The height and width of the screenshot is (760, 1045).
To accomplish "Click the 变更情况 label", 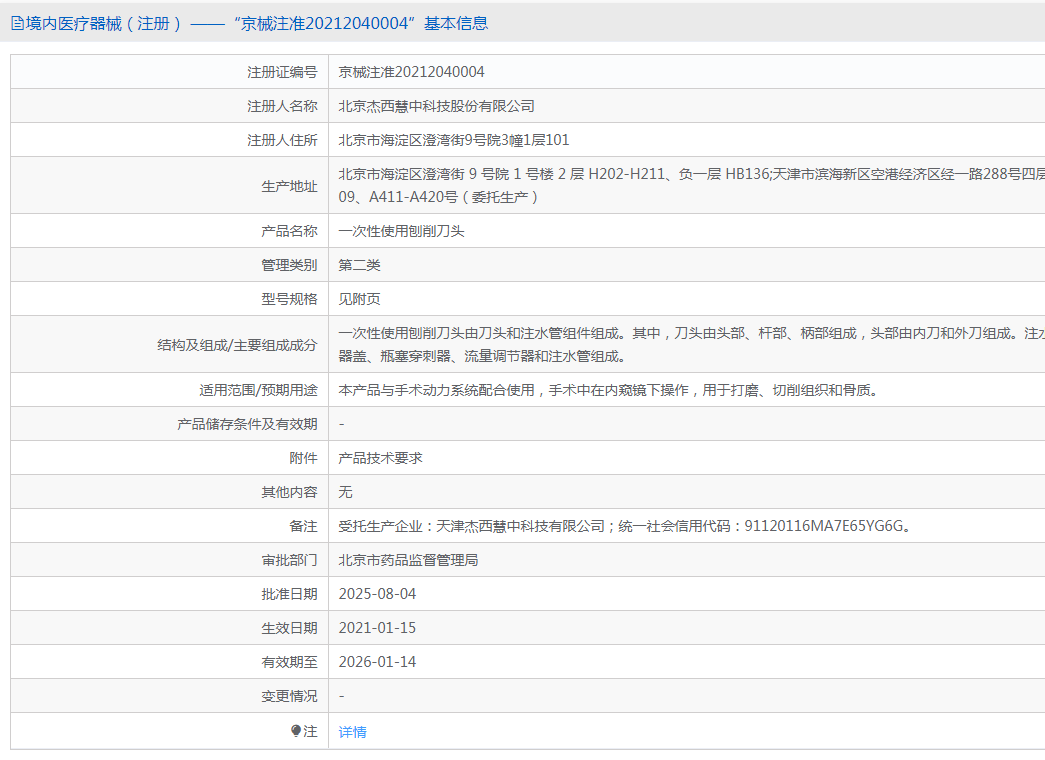I will tap(289, 696).
